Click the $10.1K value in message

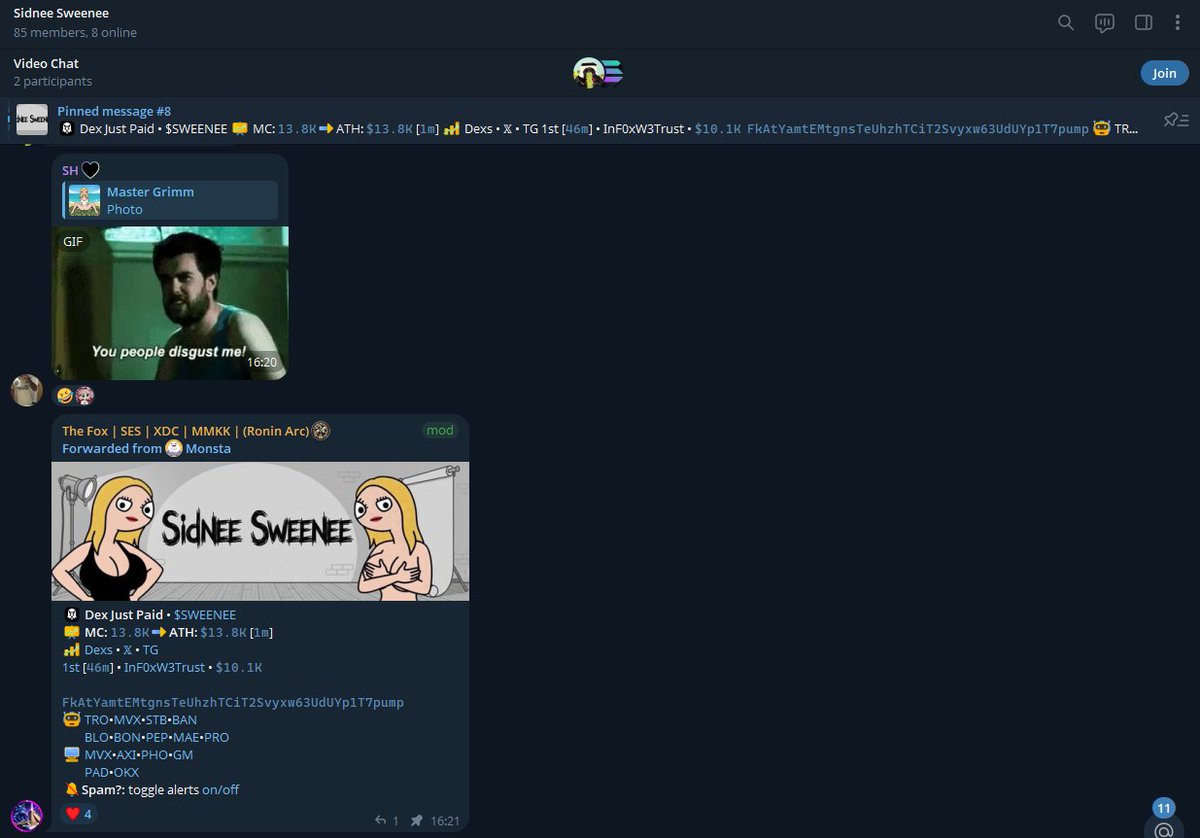tap(239, 667)
